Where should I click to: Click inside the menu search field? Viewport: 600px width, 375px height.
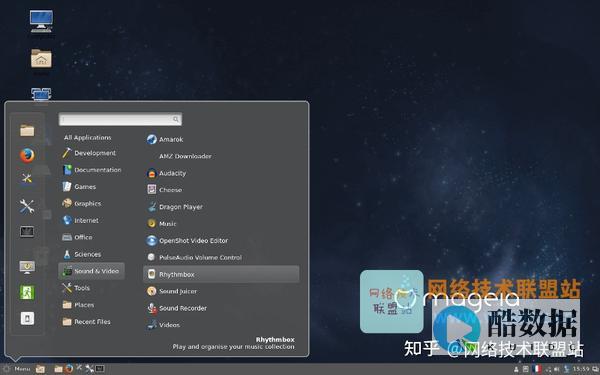(120, 119)
